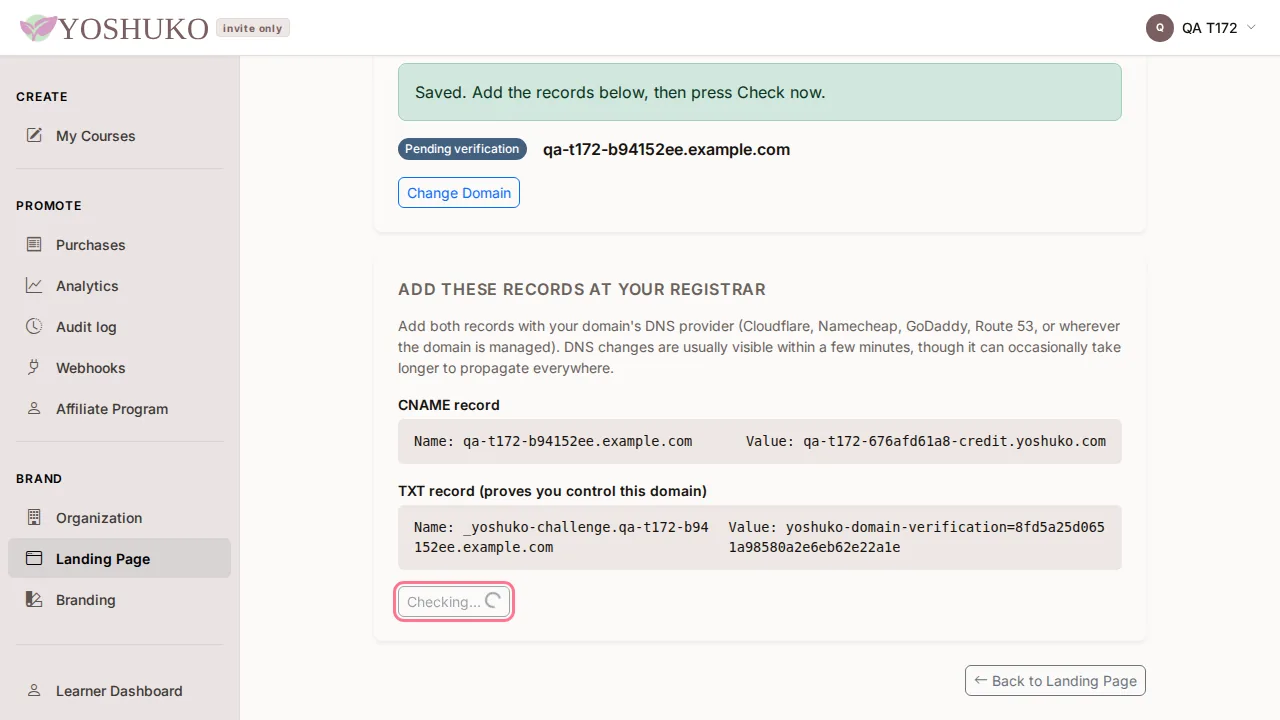Click the CNAME record name text
This screenshot has width=1280, height=720.
pyautogui.click(x=553, y=441)
